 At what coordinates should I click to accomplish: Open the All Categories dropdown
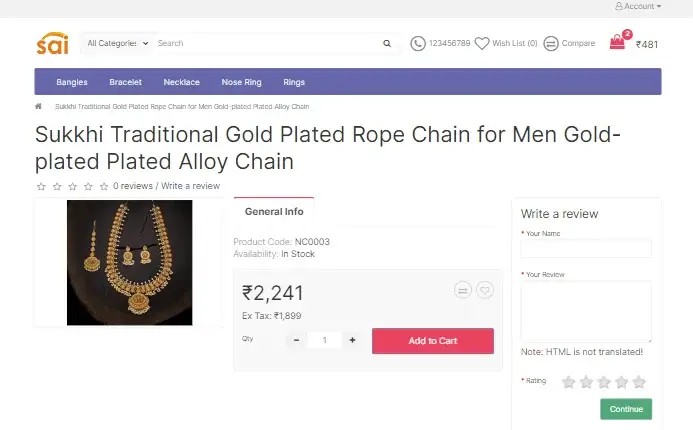pos(117,43)
